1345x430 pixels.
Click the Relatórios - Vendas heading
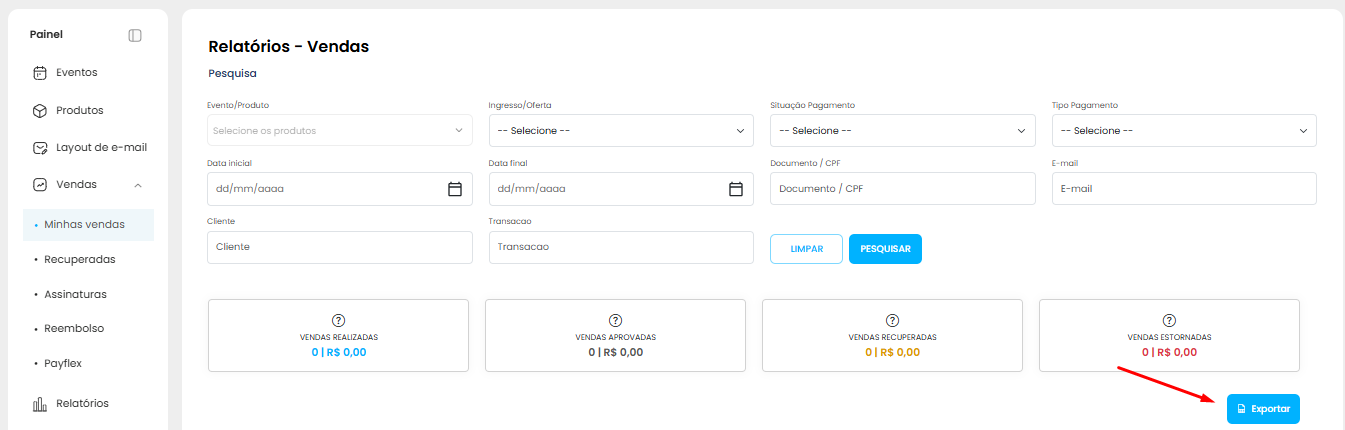pyautogui.click(x=288, y=47)
